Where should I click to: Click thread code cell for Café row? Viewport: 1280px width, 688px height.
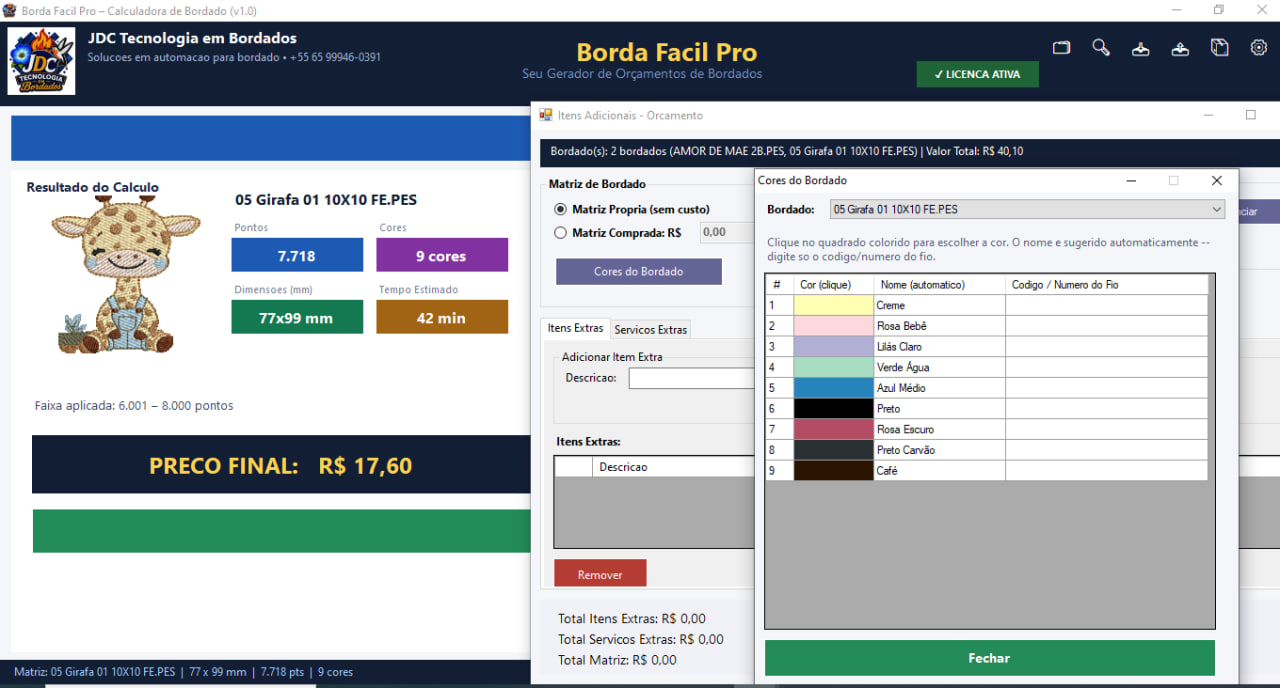pos(1107,470)
